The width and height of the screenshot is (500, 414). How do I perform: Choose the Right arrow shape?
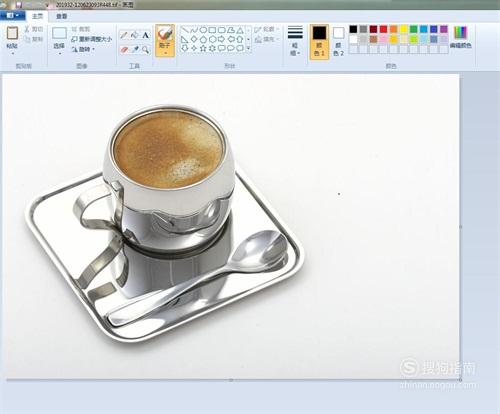click(x=221, y=39)
